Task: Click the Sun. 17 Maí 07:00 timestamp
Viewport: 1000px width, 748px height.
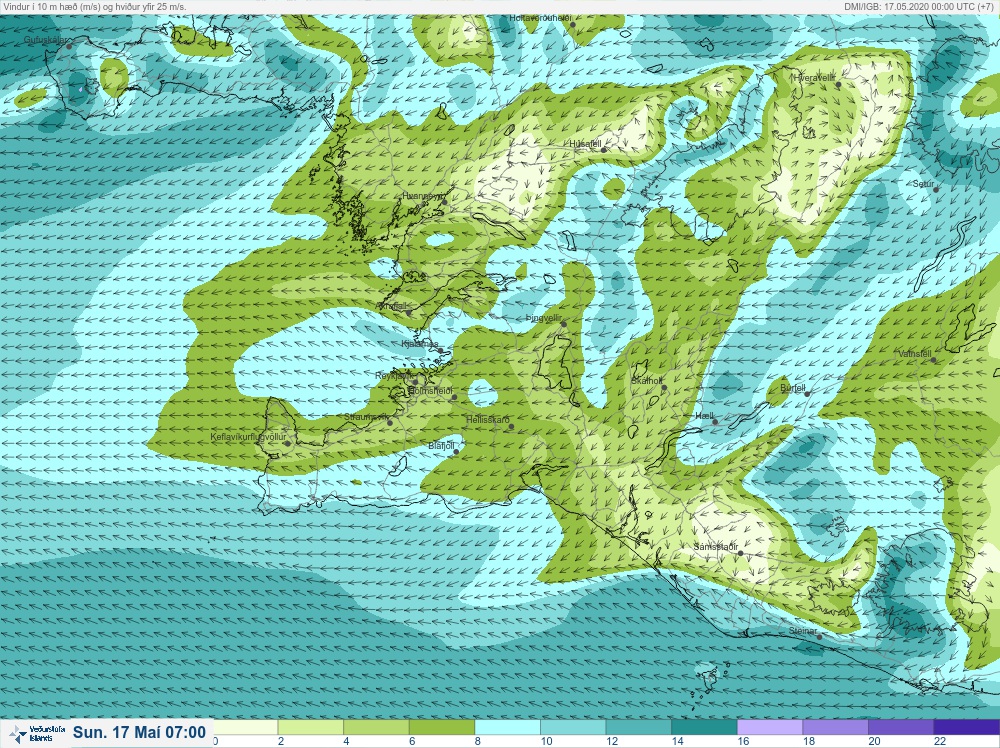Action: pos(139,733)
